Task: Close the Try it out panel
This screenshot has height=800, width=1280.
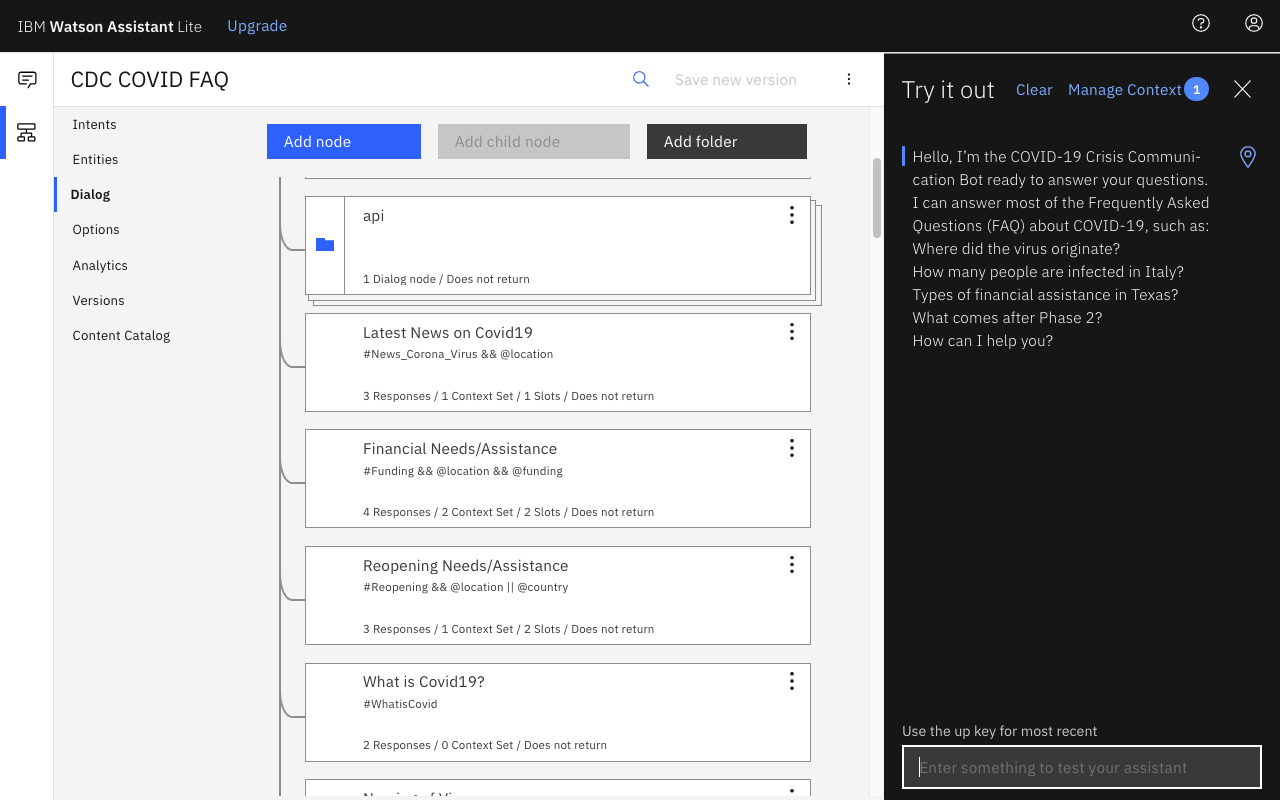Action: click(1242, 89)
